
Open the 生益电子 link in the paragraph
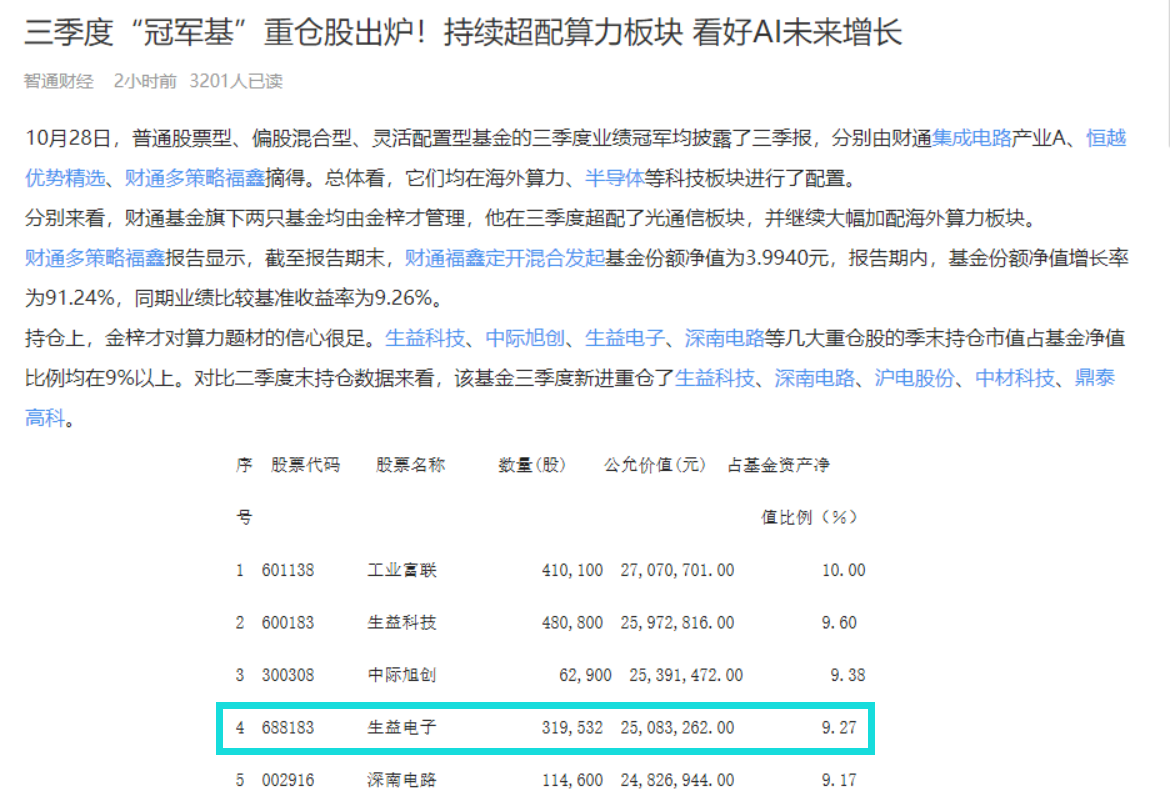click(x=625, y=338)
